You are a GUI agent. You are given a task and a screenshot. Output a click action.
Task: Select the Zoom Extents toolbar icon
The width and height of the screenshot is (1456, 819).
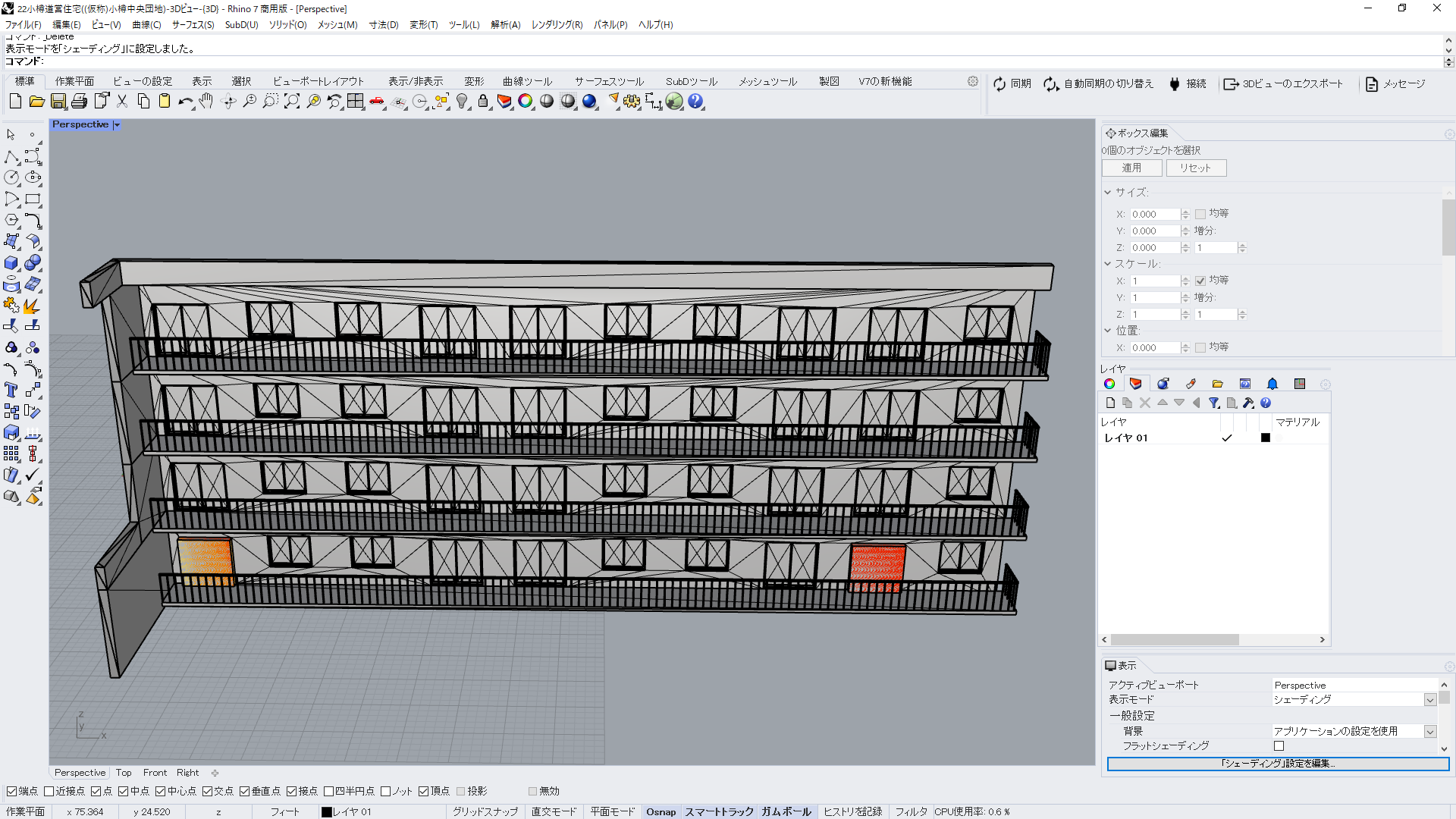coord(292,101)
